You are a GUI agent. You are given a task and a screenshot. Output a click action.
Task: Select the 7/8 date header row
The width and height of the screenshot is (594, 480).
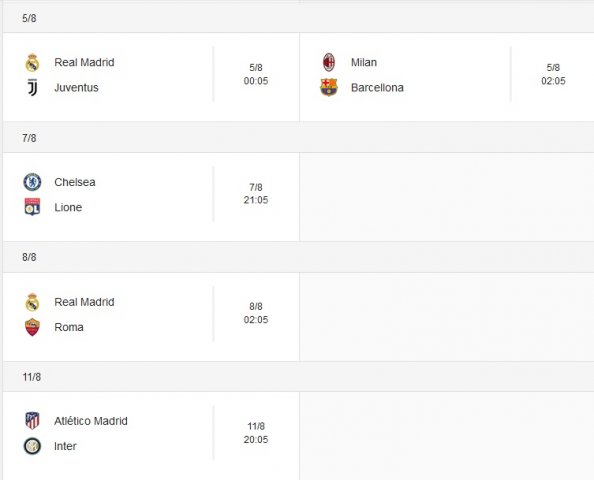[x=298, y=138]
